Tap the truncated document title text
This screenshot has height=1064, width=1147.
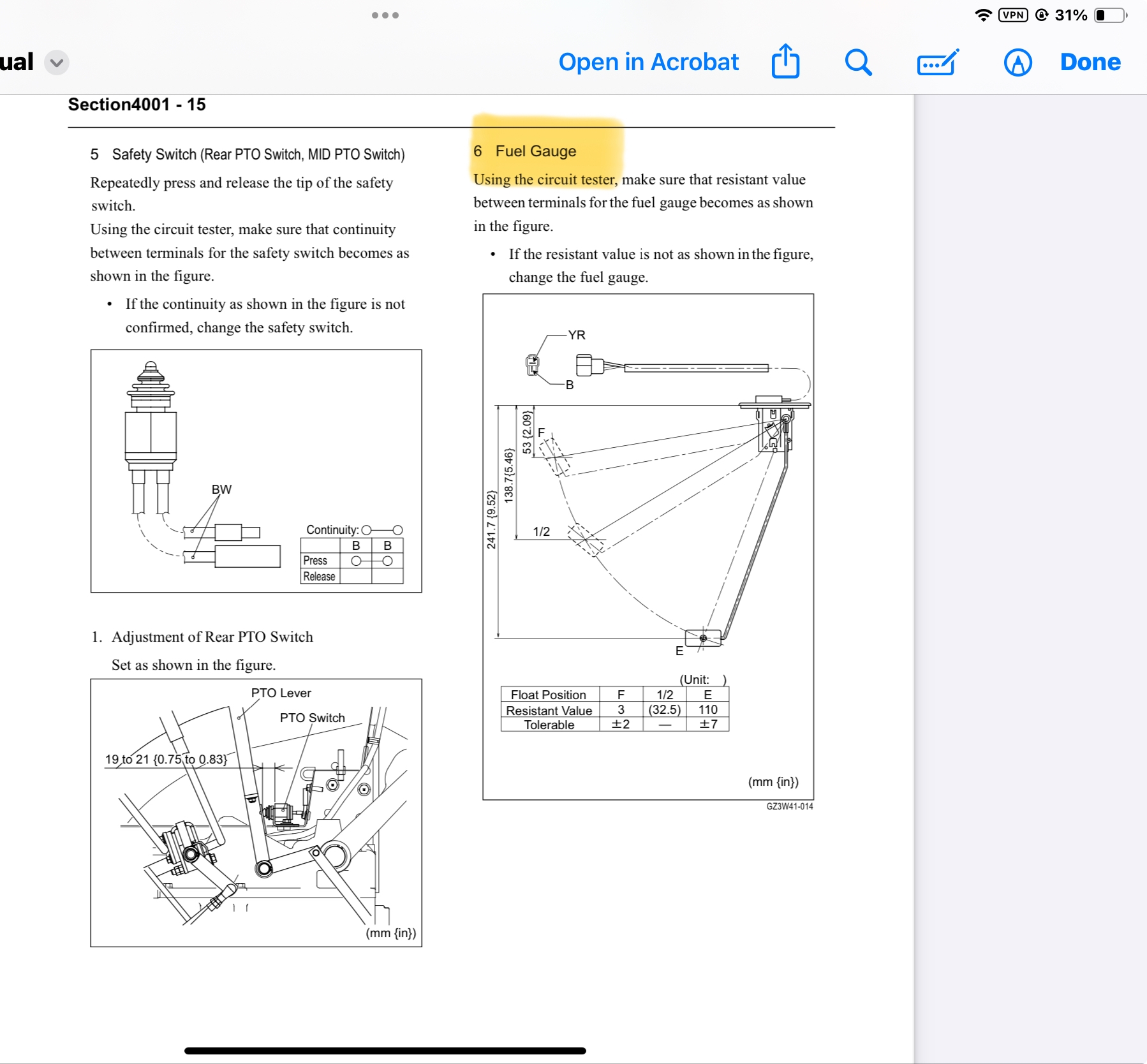point(17,63)
